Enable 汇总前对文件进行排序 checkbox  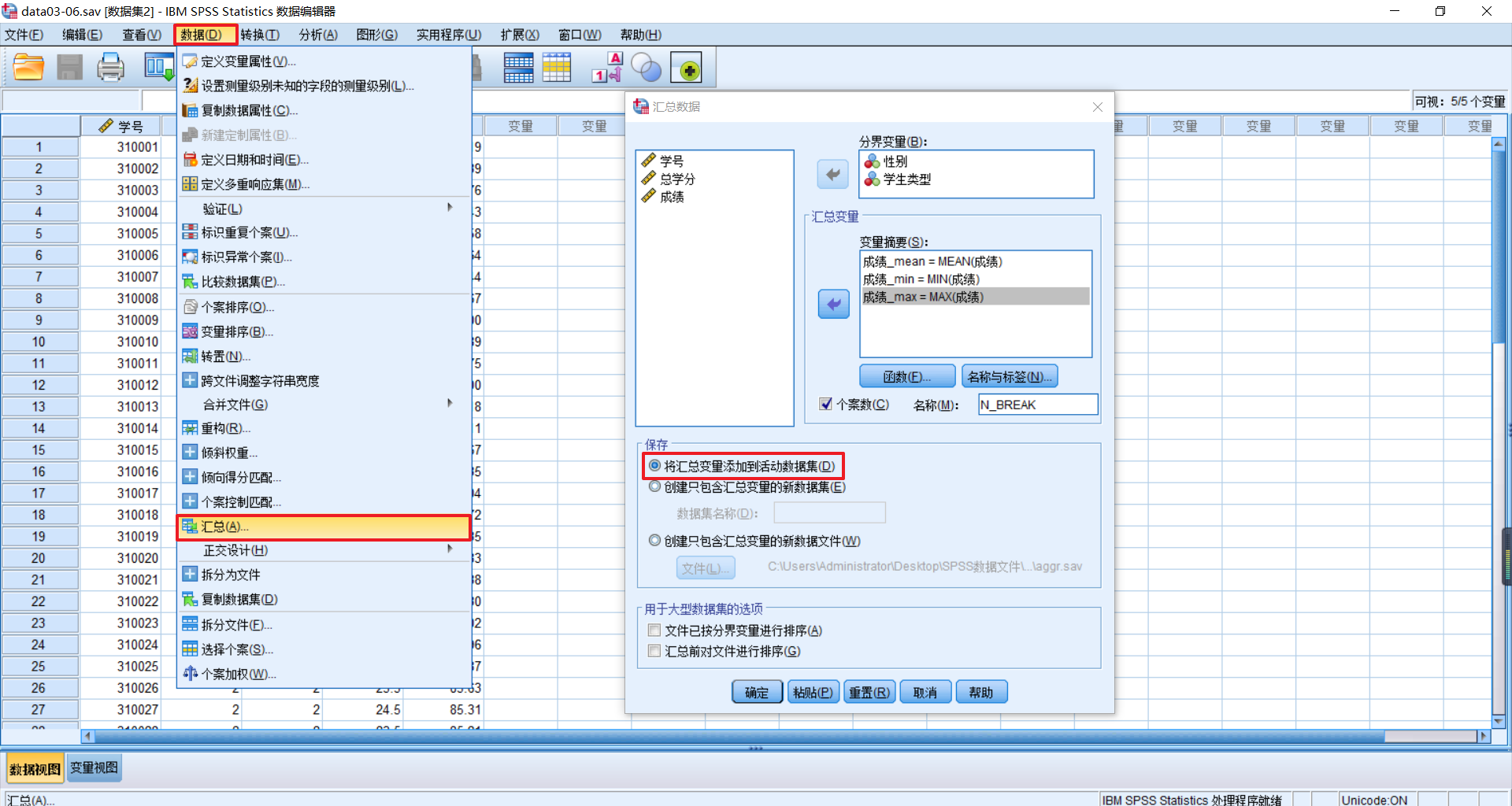654,651
